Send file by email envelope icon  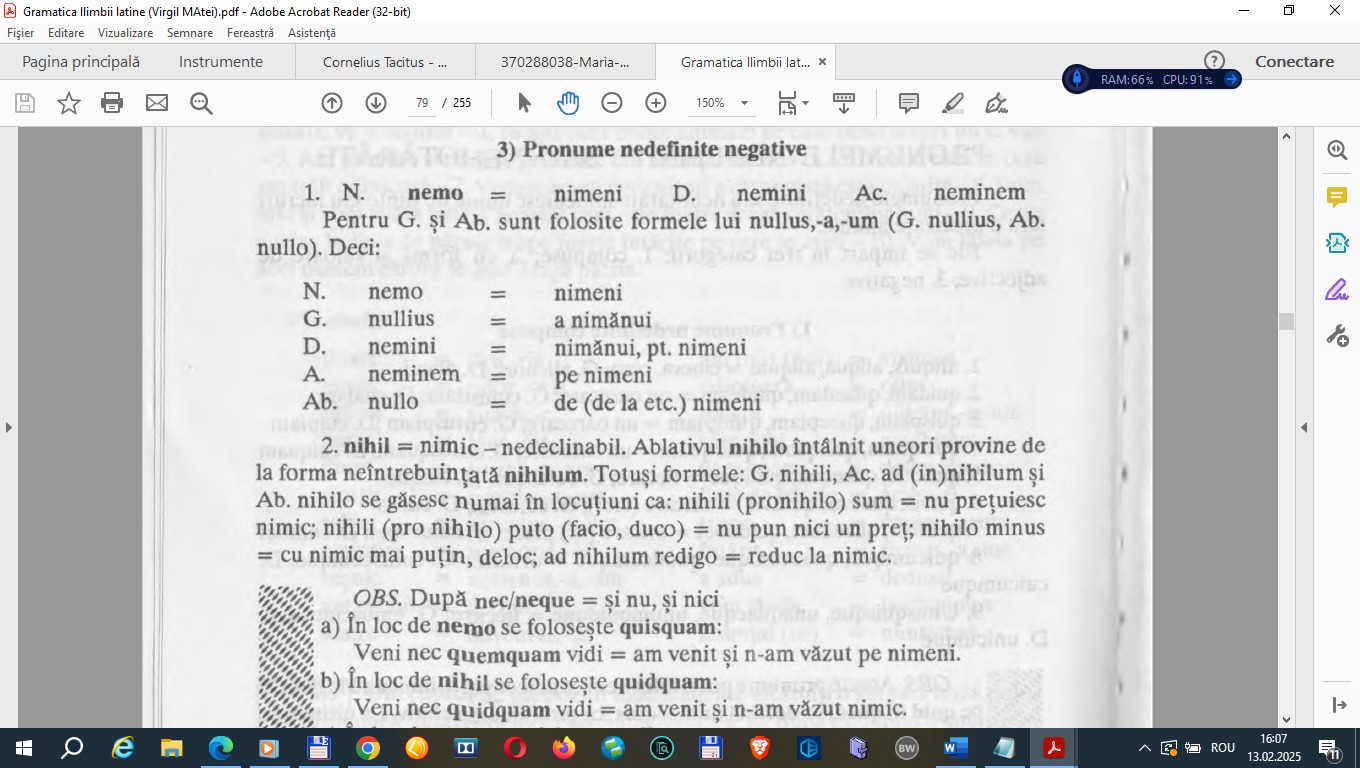(157, 103)
